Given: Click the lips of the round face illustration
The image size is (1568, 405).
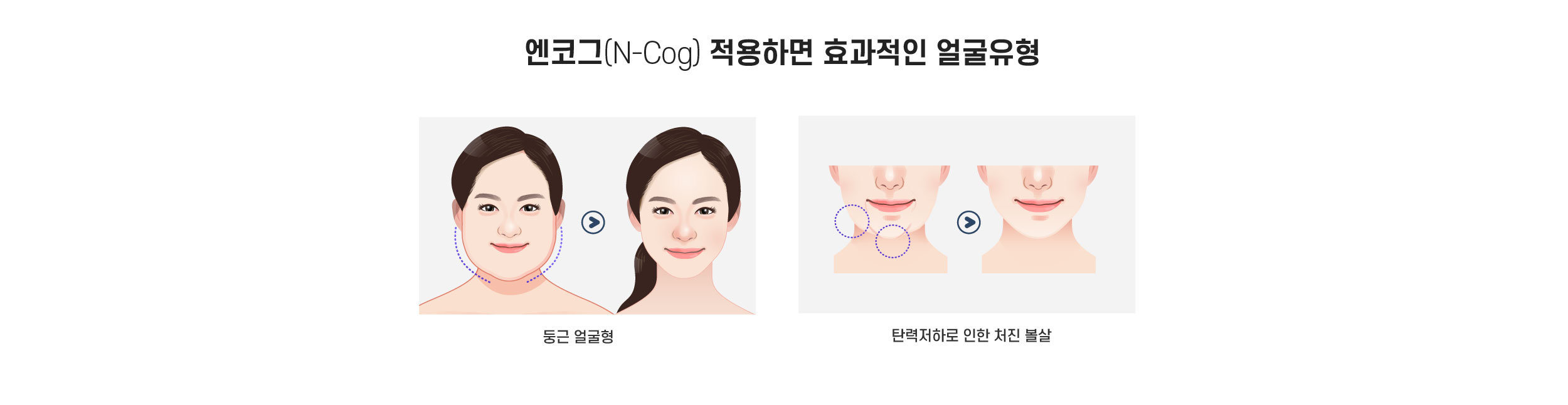Looking at the screenshot, I should tap(509, 248).
